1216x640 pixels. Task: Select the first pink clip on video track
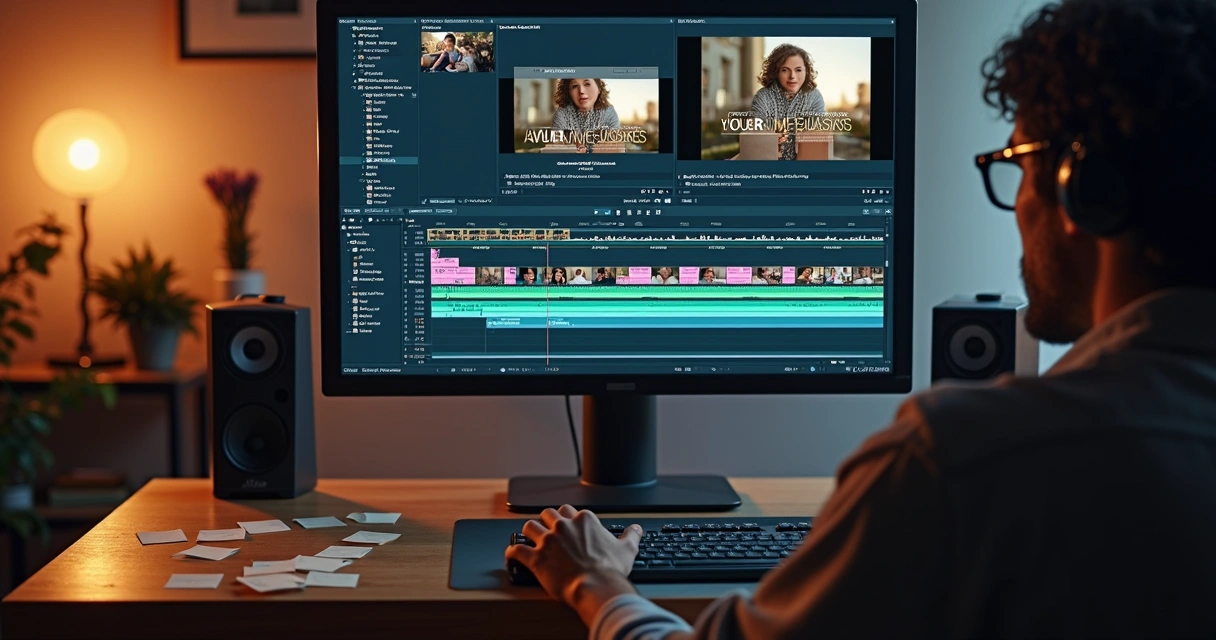(453, 274)
